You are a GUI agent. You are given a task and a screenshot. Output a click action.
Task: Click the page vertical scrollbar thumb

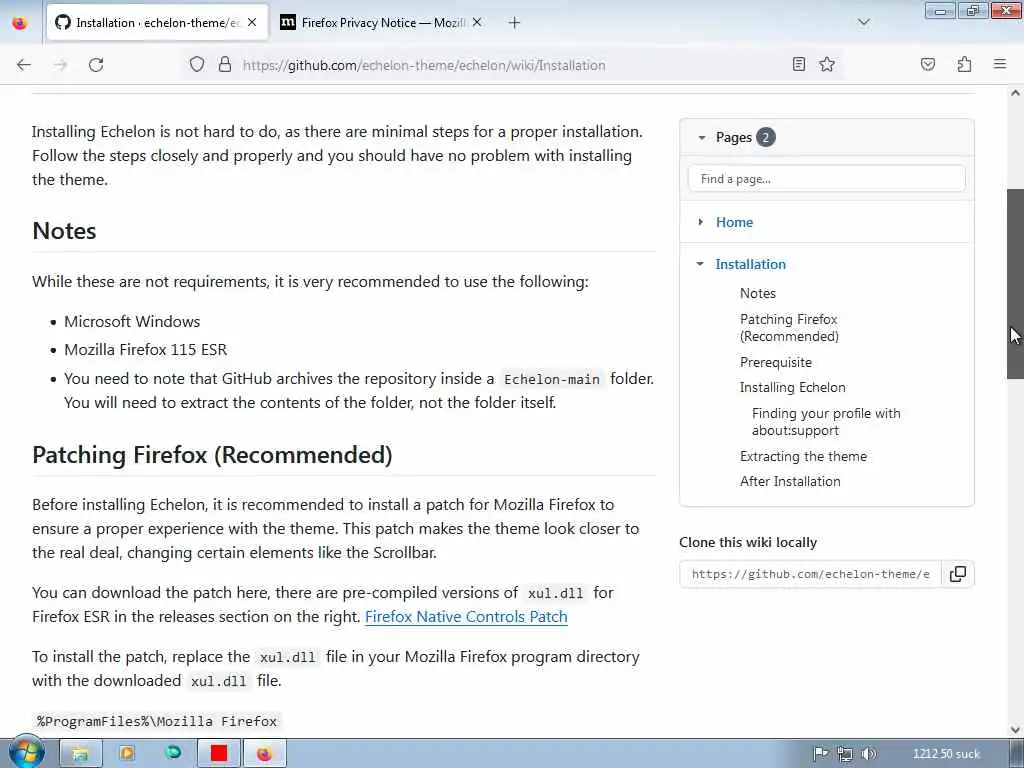click(1015, 284)
